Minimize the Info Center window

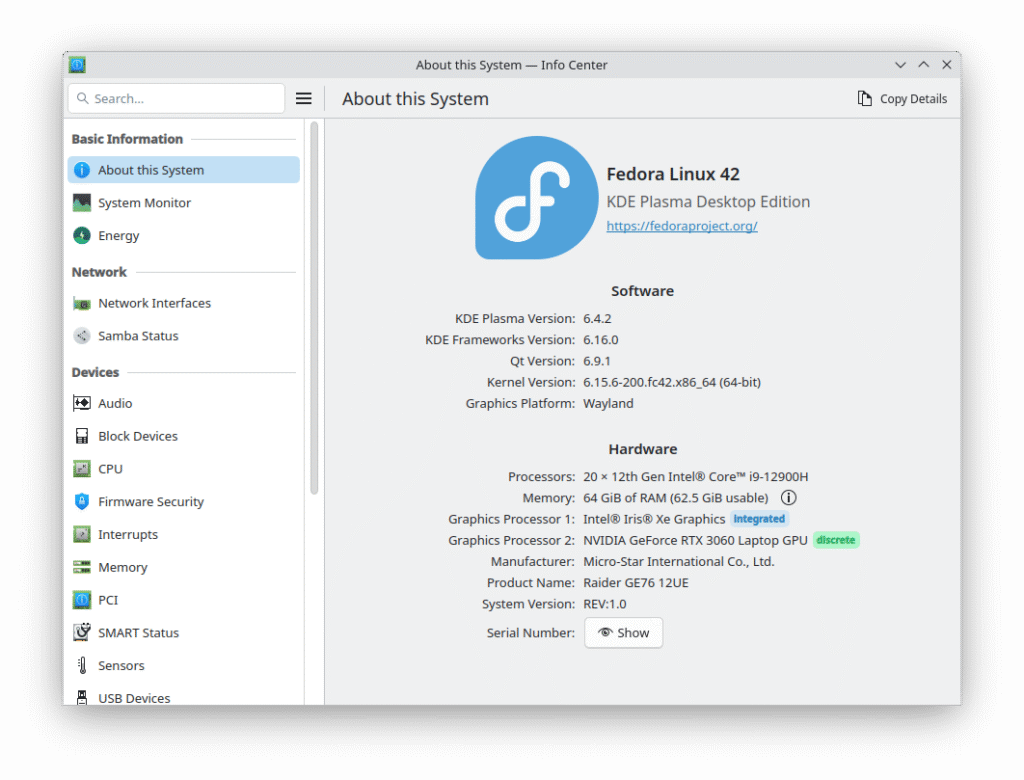[900, 65]
